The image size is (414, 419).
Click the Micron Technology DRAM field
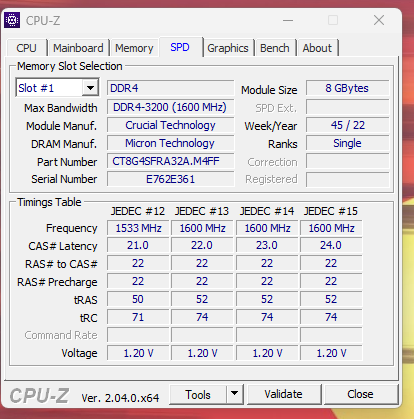click(171, 143)
